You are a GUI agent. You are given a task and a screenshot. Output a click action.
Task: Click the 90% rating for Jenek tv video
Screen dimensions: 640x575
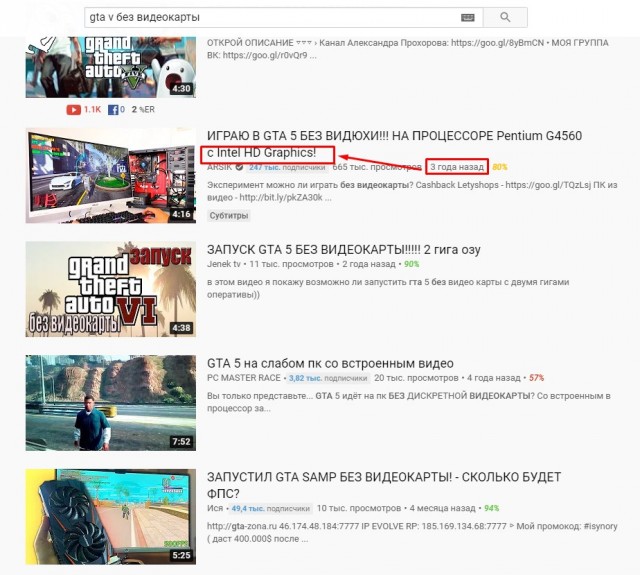pos(411,264)
